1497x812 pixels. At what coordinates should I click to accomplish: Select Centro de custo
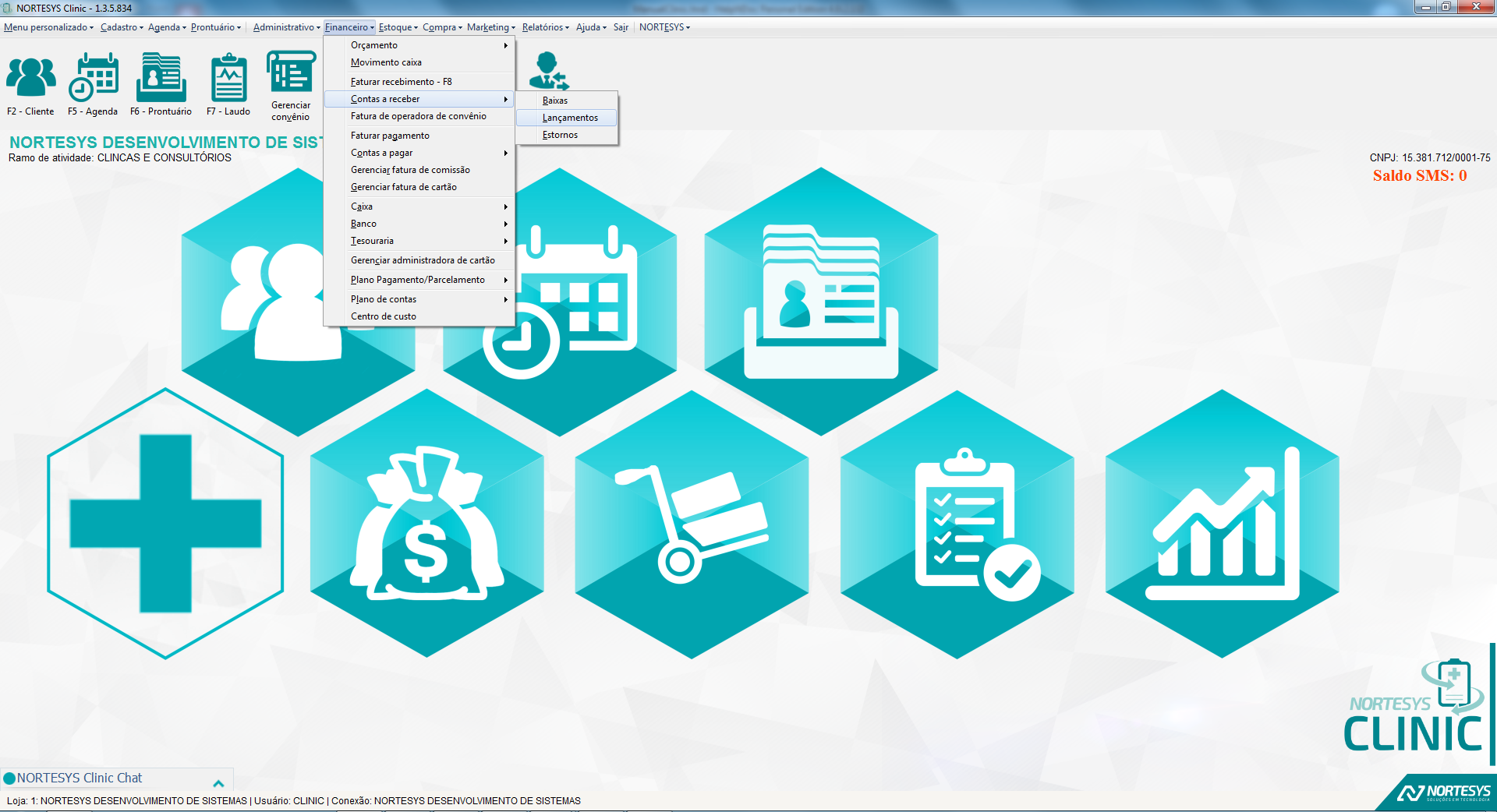(419, 316)
